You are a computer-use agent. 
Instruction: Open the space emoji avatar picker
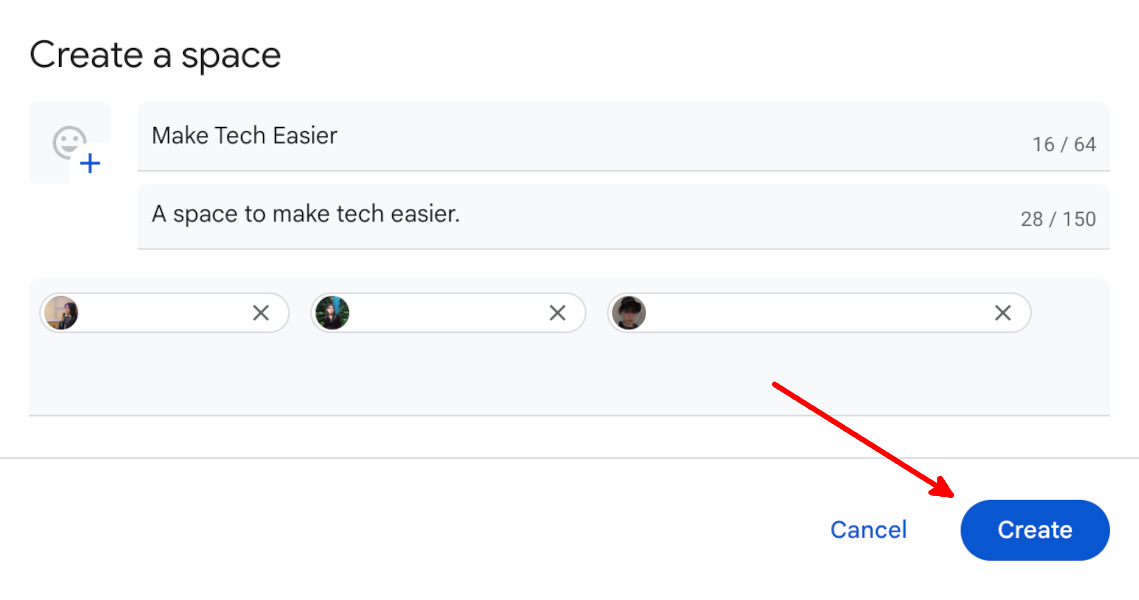point(70,143)
